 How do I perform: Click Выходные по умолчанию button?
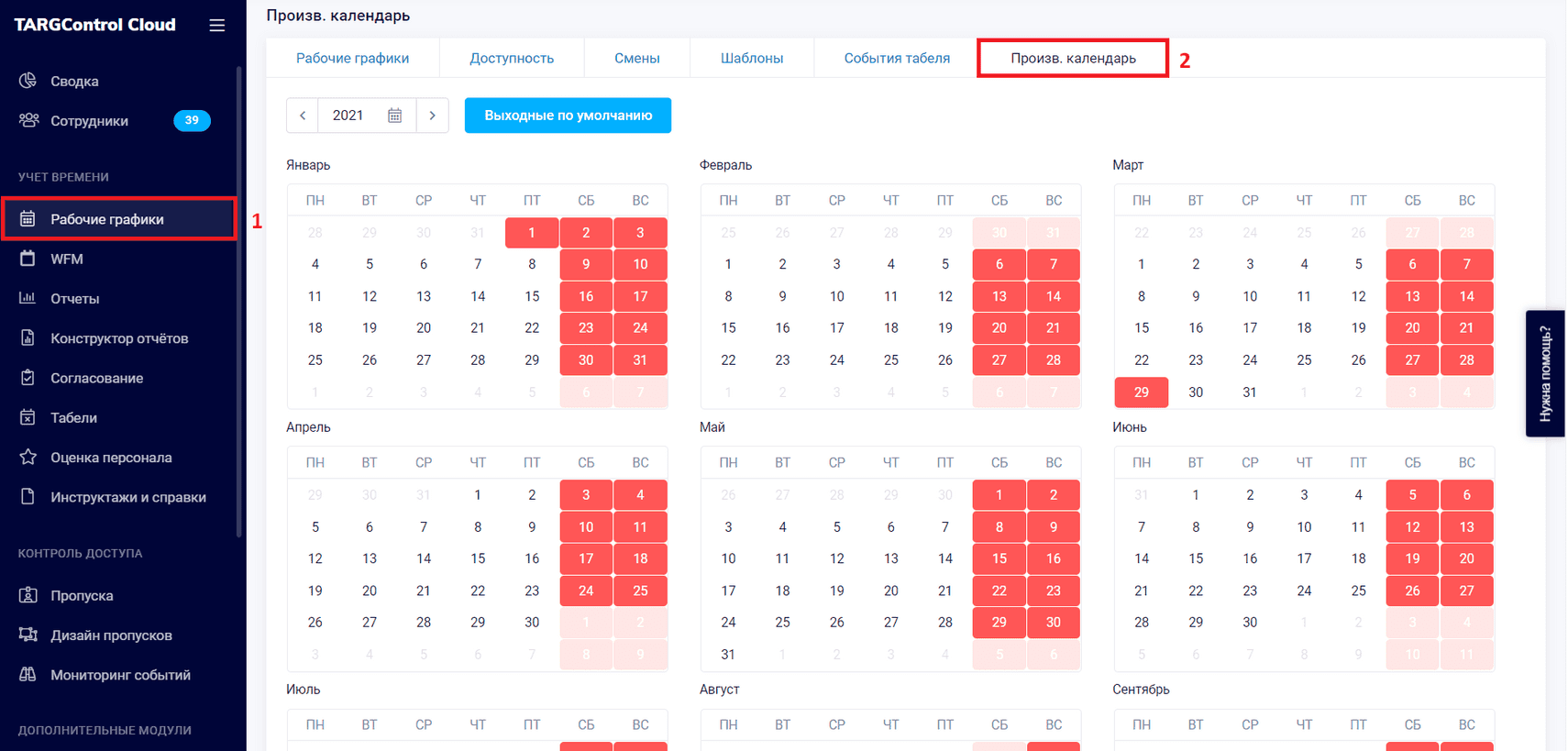click(568, 116)
